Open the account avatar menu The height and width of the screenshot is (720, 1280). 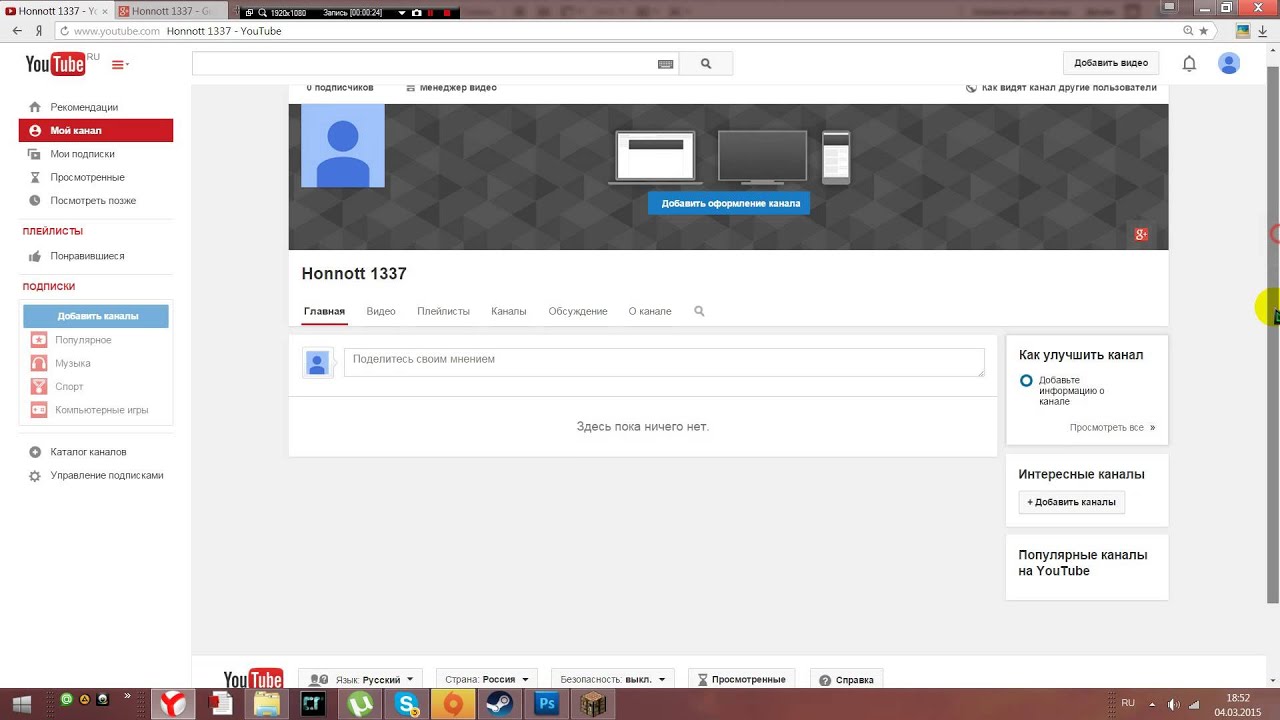tap(1229, 63)
